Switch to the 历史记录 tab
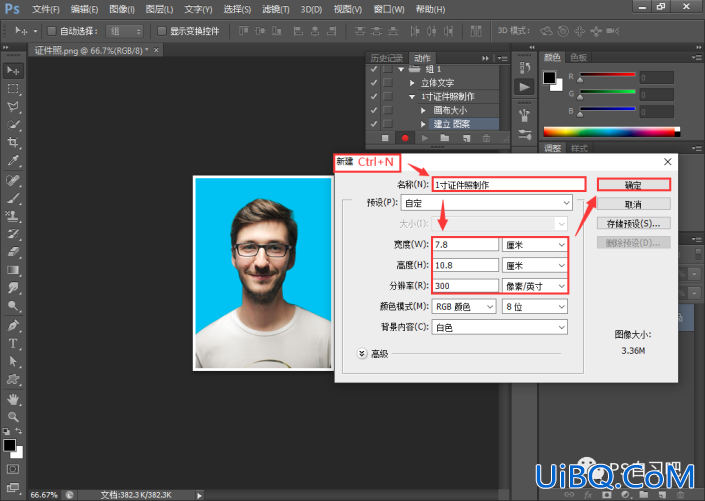 click(x=387, y=58)
